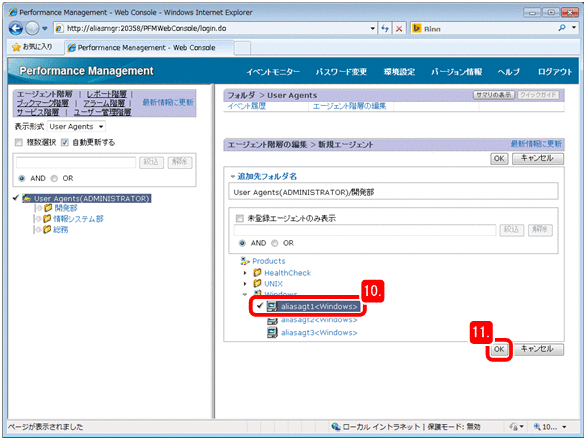Open バージョン情報 in the header menu

(x=456, y=72)
